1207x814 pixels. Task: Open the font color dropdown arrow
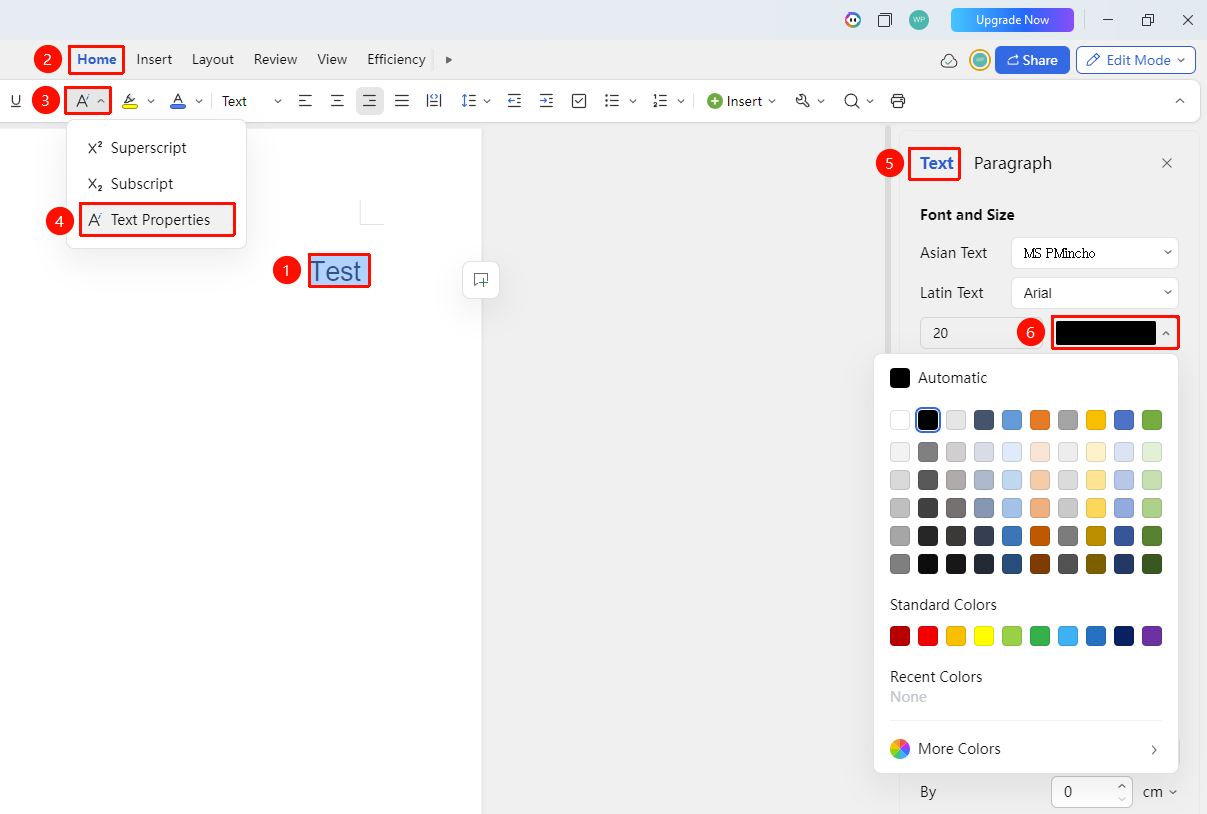coord(199,101)
